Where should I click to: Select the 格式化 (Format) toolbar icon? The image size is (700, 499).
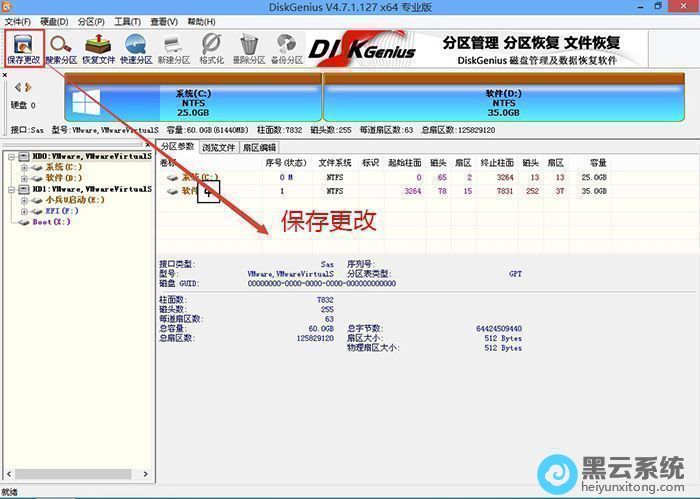pyautogui.click(x=211, y=46)
